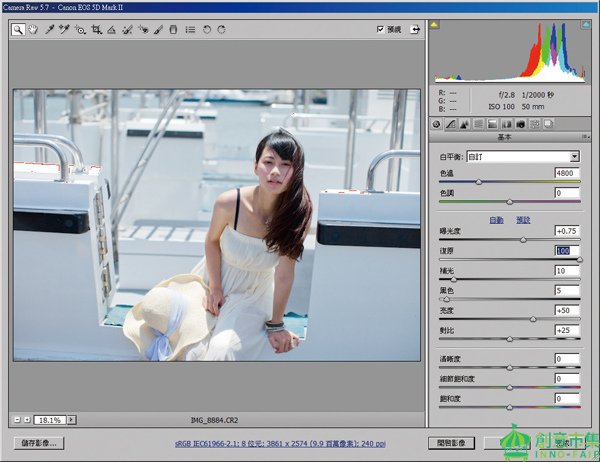600x462 pixels.
Task: Open Camera Raw preferences list icon
Action: [x=190, y=29]
